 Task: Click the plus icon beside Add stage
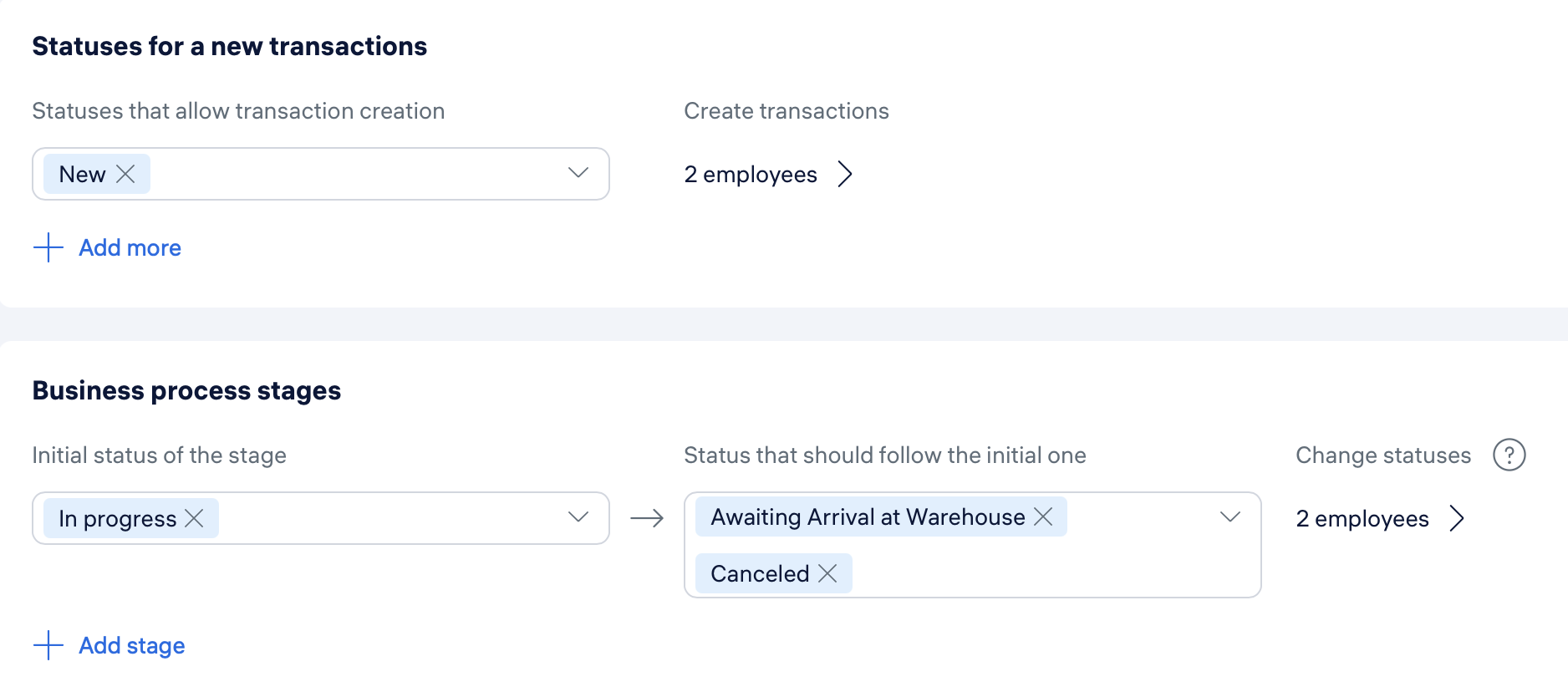pyautogui.click(x=48, y=645)
